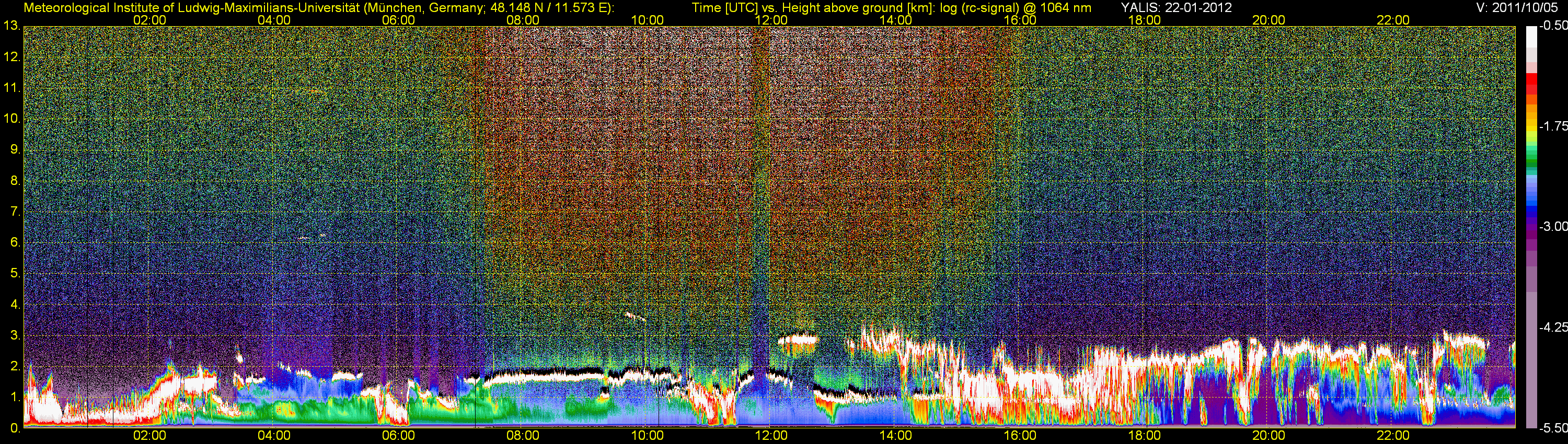This screenshot has width=1568, height=444.
Task: Pick the 08:00 label on the bottom time axis
Action: 523,436
